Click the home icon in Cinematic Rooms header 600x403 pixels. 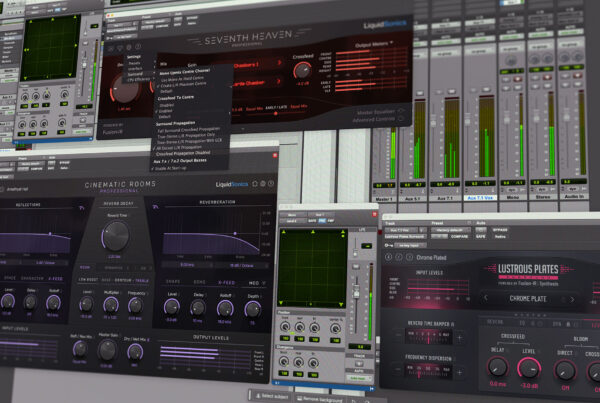point(255,184)
